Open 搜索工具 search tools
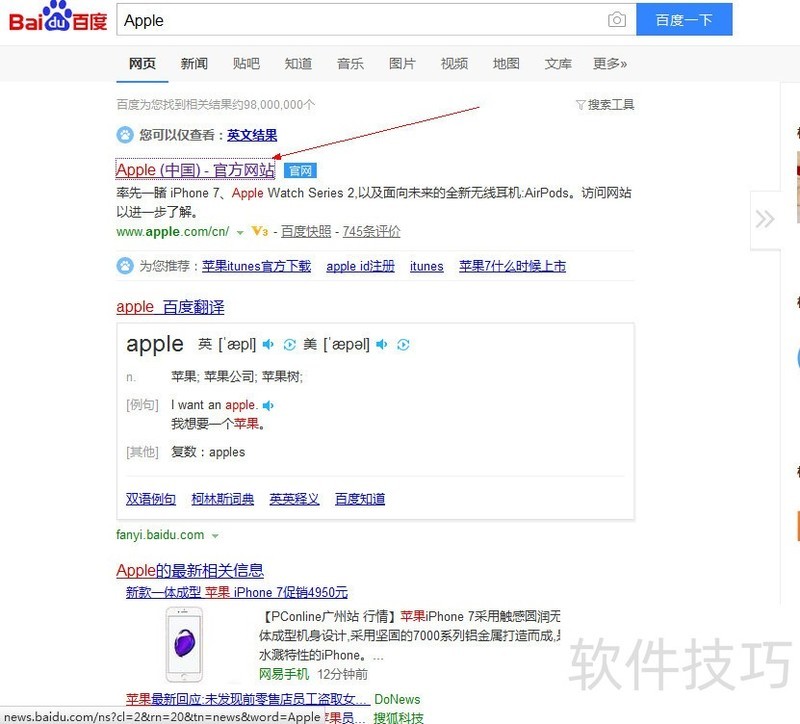Image resolution: width=800 pixels, height=724 pixels. (x=611, y=105)
